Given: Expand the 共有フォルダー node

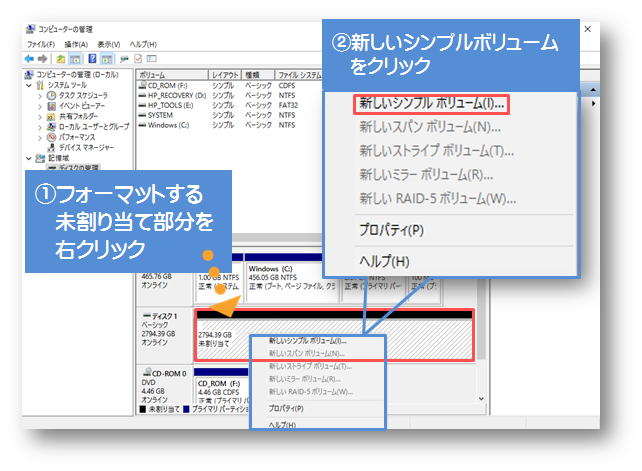Looking at the screenshot, I should click(40, 117).
